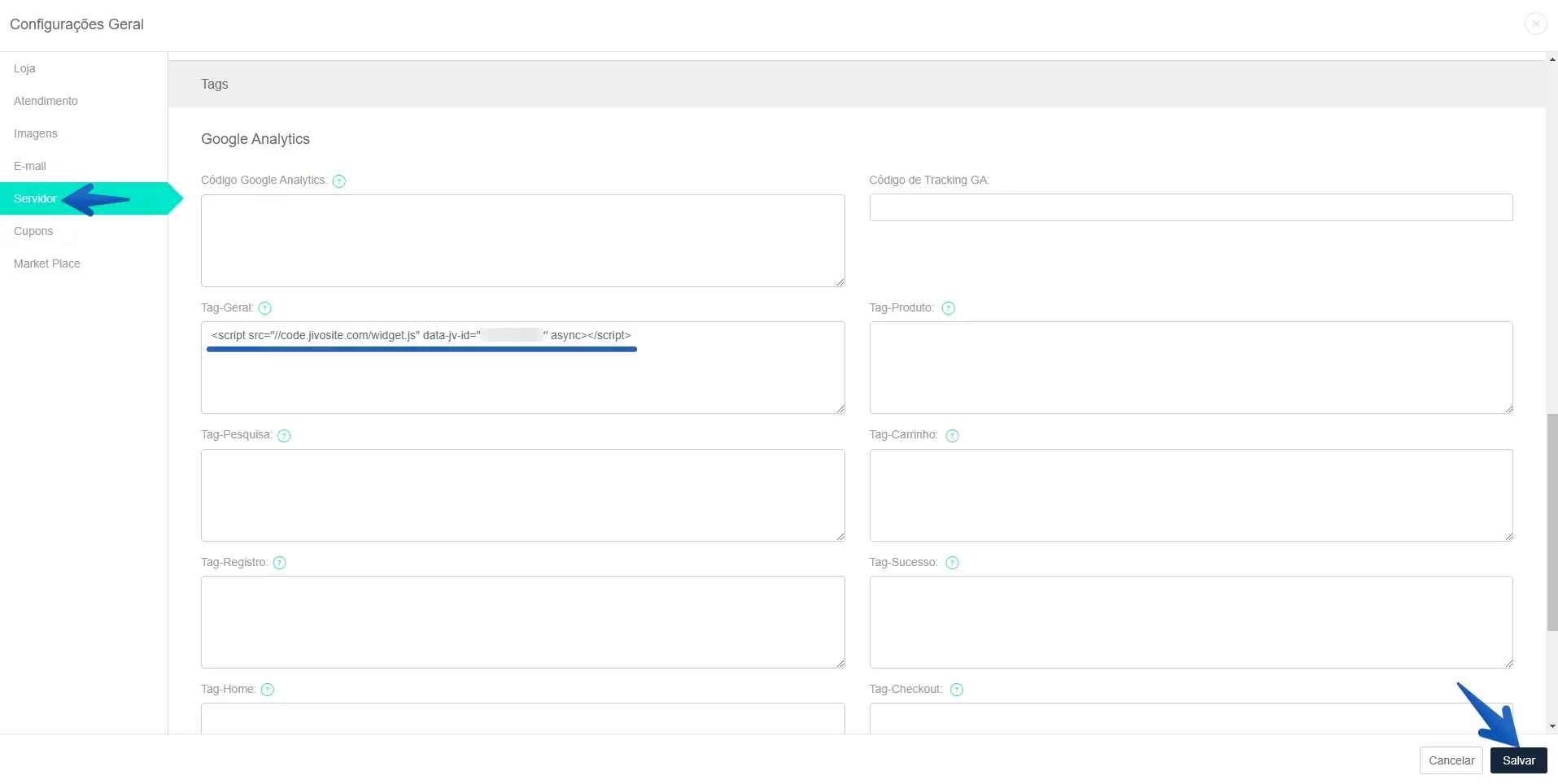Open help tooltip for Tag-Produto
Viewport: 1558px width, 784px height.
pos(948,308)
